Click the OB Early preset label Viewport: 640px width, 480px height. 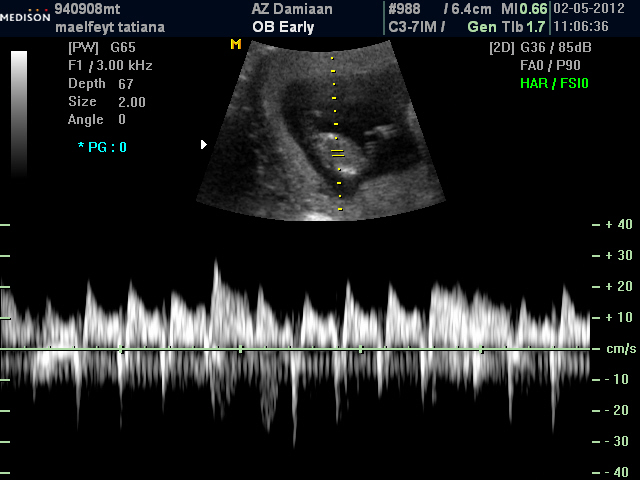click(x=283, y=27)
